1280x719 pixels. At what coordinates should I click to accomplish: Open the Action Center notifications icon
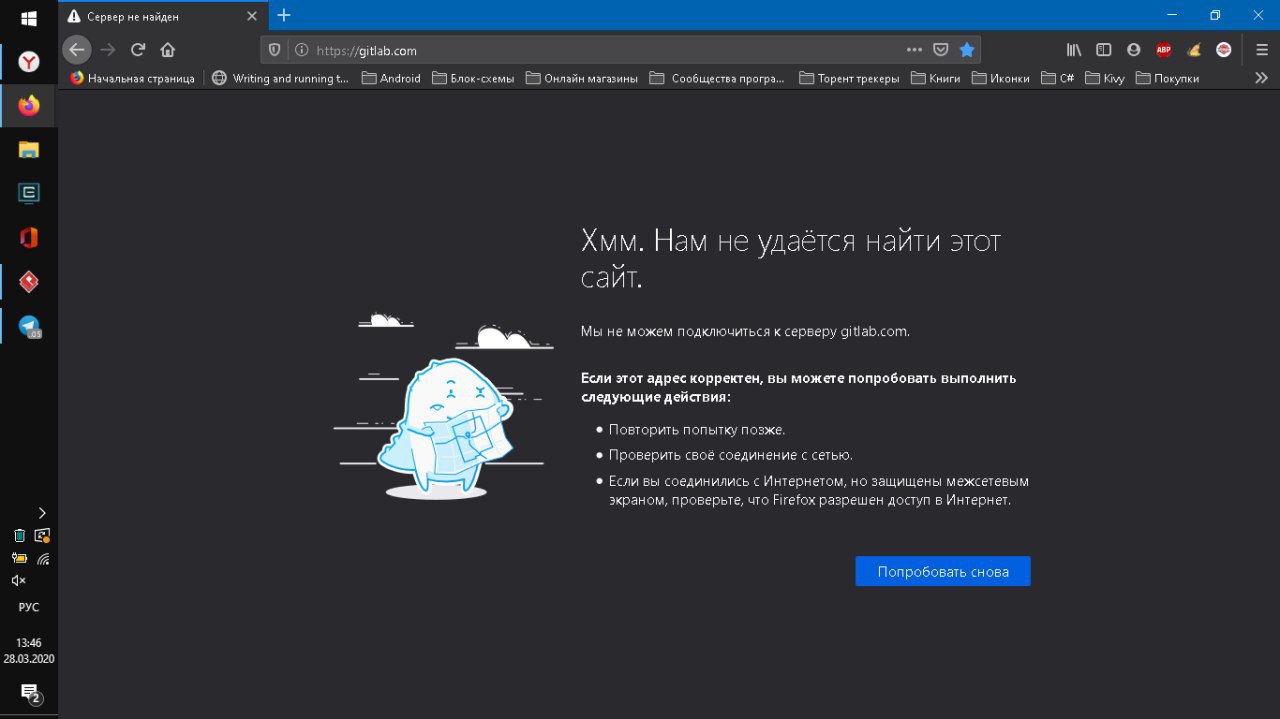(x=29, y=693)
